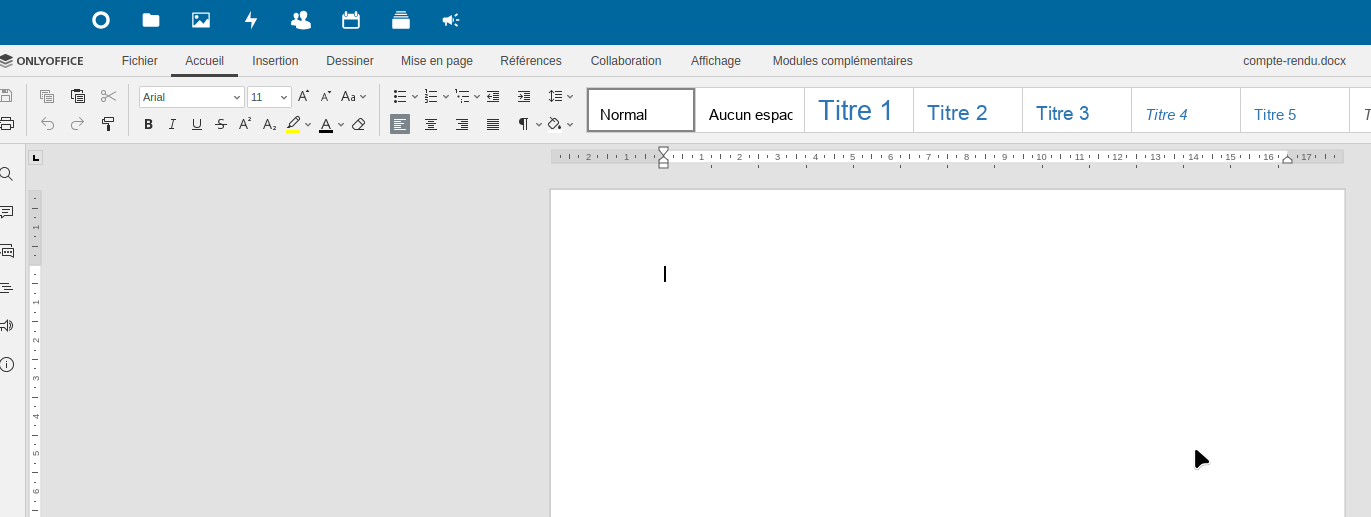Switch to the Collaboration tab
1371x517 pixels.
point(626,61)
